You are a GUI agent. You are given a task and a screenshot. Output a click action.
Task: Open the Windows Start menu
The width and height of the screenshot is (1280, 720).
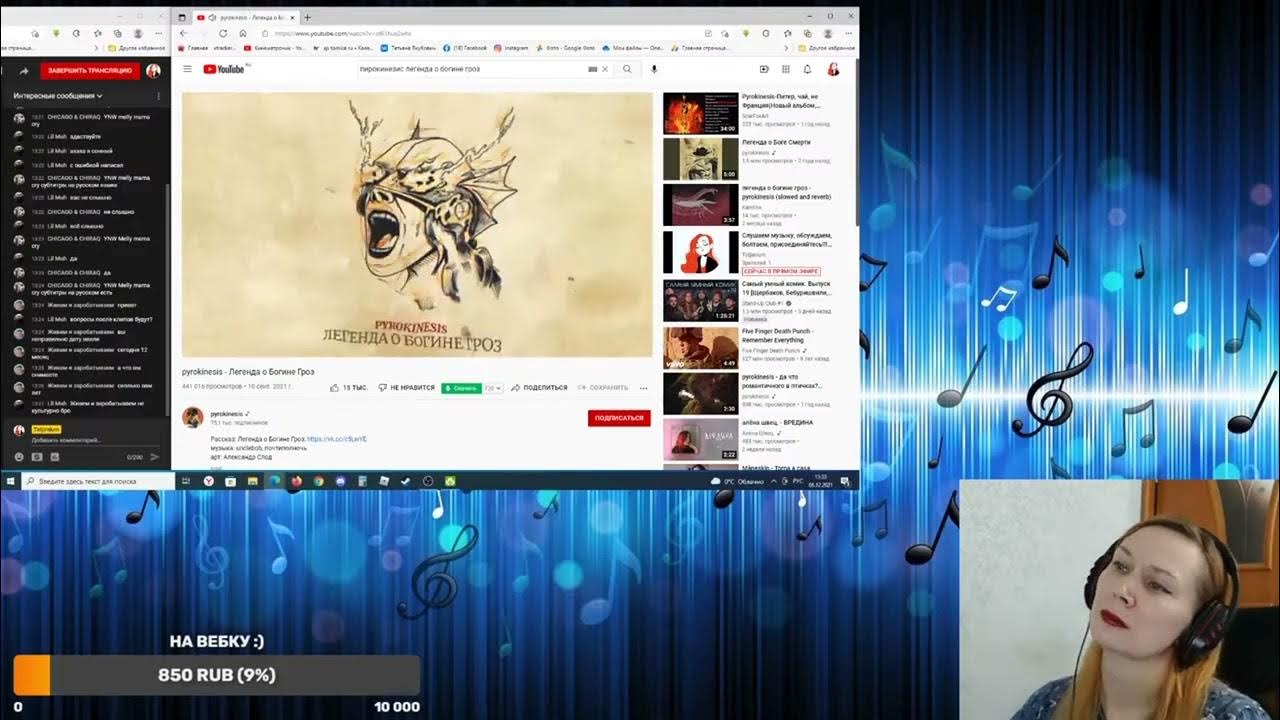(x=10, y=481)
